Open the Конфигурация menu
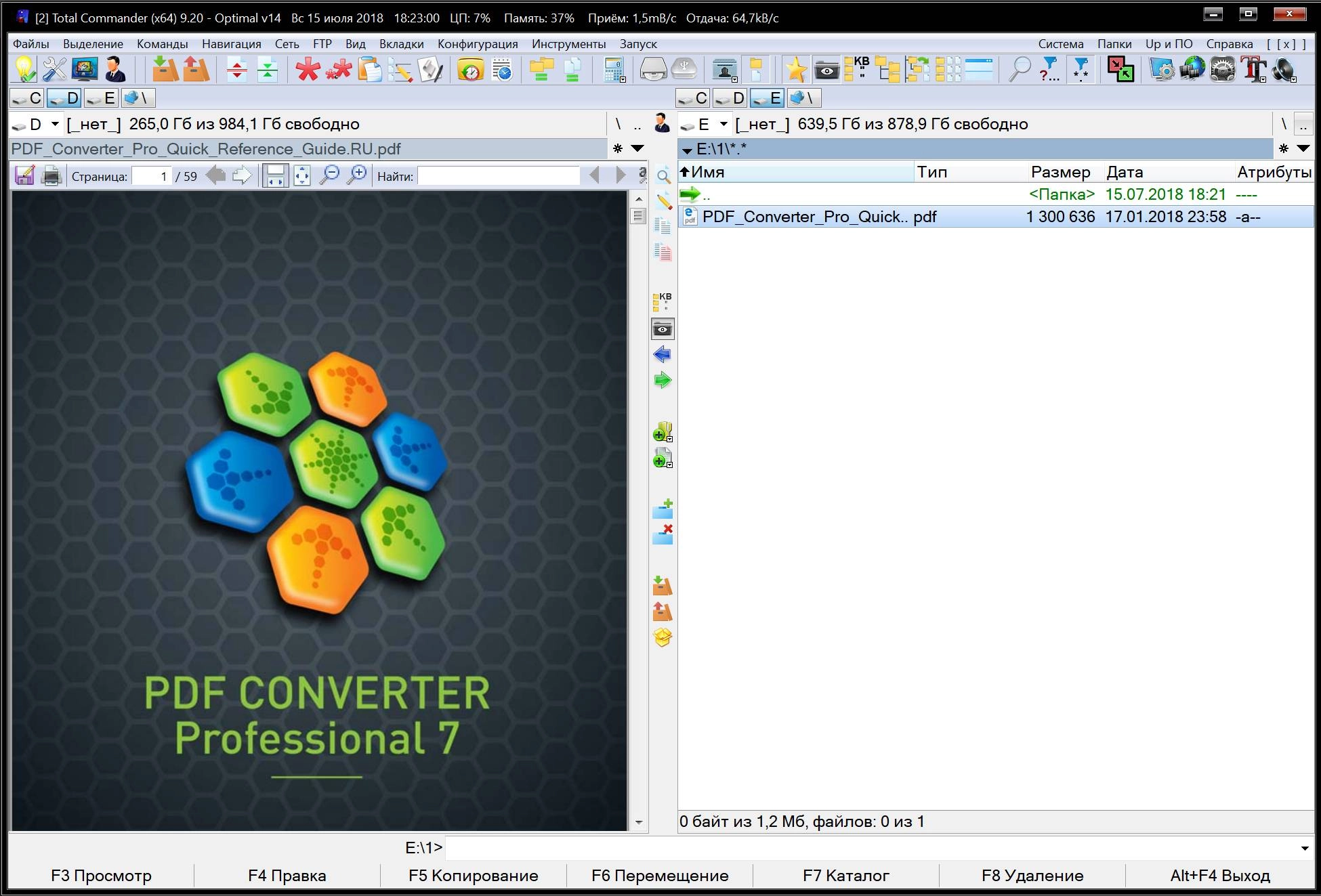The image size is (1321, 896). (x=478, y=44)
